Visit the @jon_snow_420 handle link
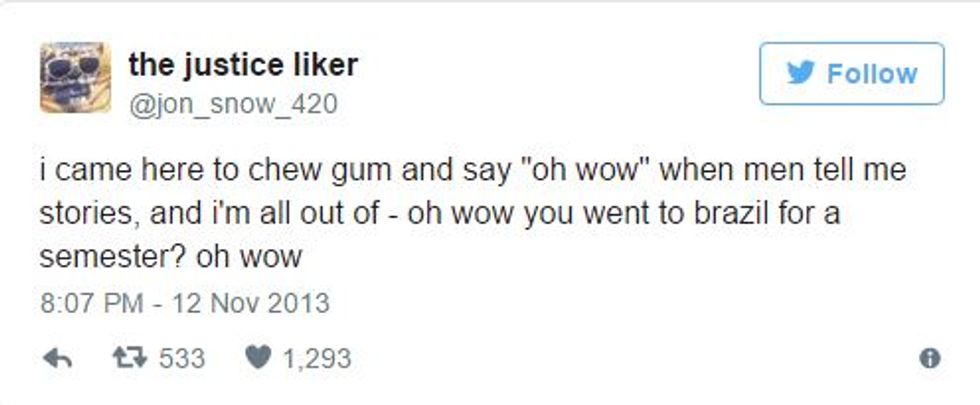Screen dimensions: 980x405 pos(233,103)
